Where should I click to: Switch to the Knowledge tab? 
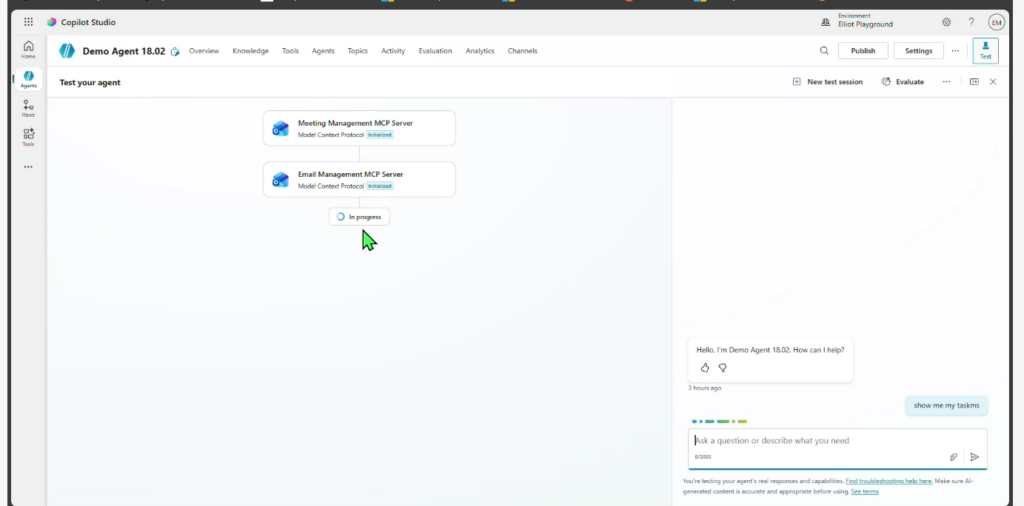pyautogui.click(x=250, y=51)
